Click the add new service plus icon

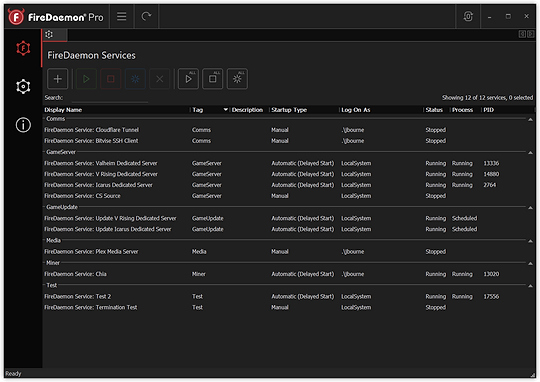click(x=58, y=79)
